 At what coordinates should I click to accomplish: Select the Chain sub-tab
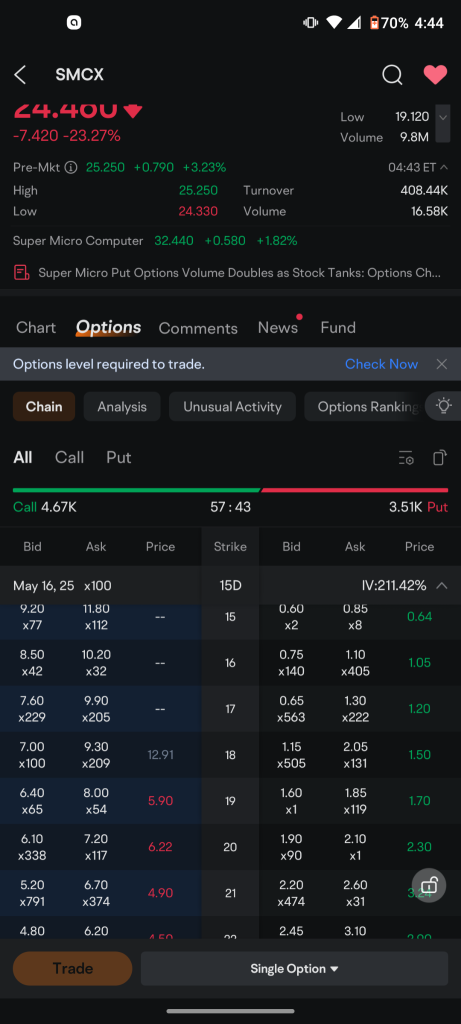click(44, 406)
